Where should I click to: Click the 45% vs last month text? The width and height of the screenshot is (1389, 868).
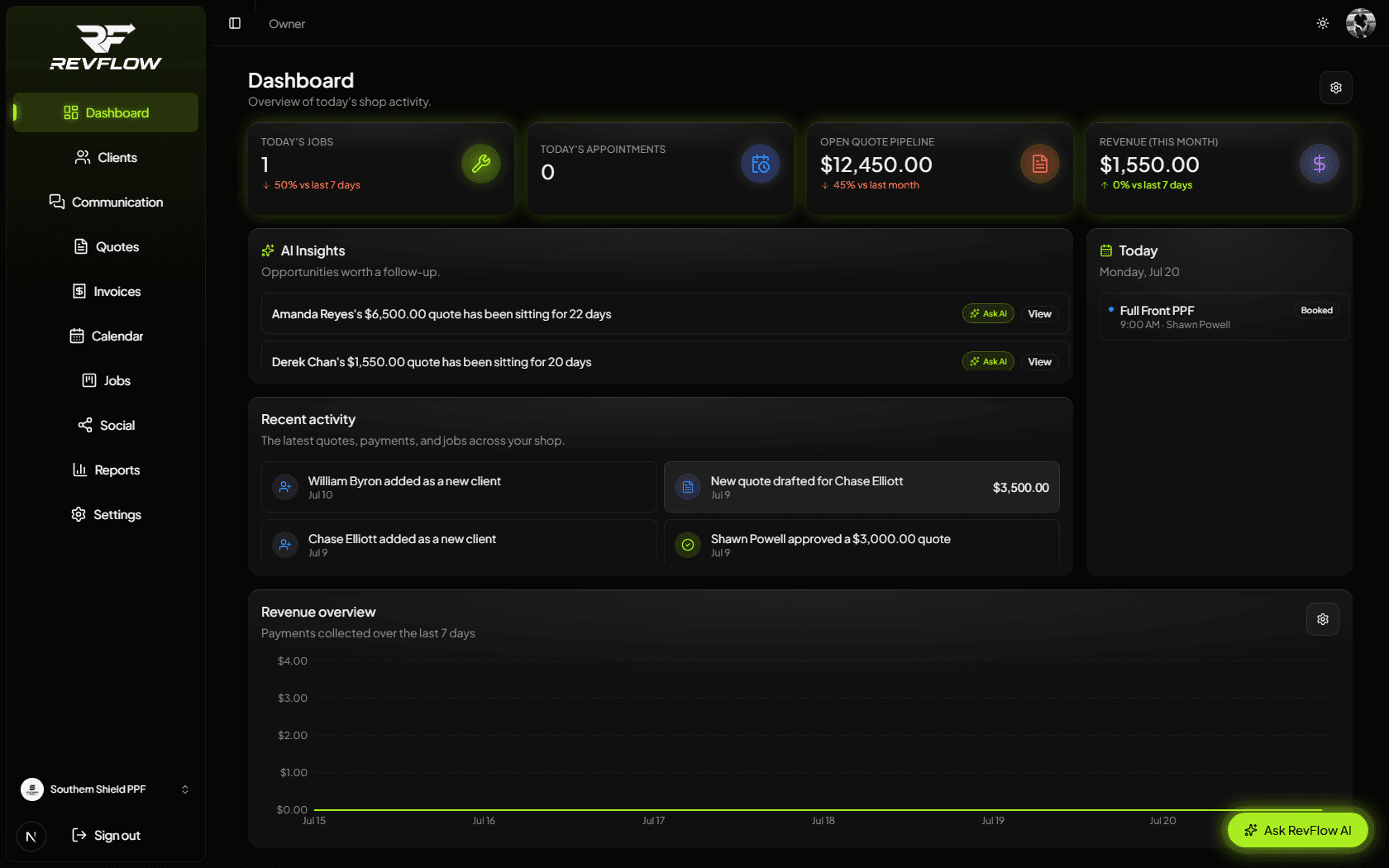[876, 185]
